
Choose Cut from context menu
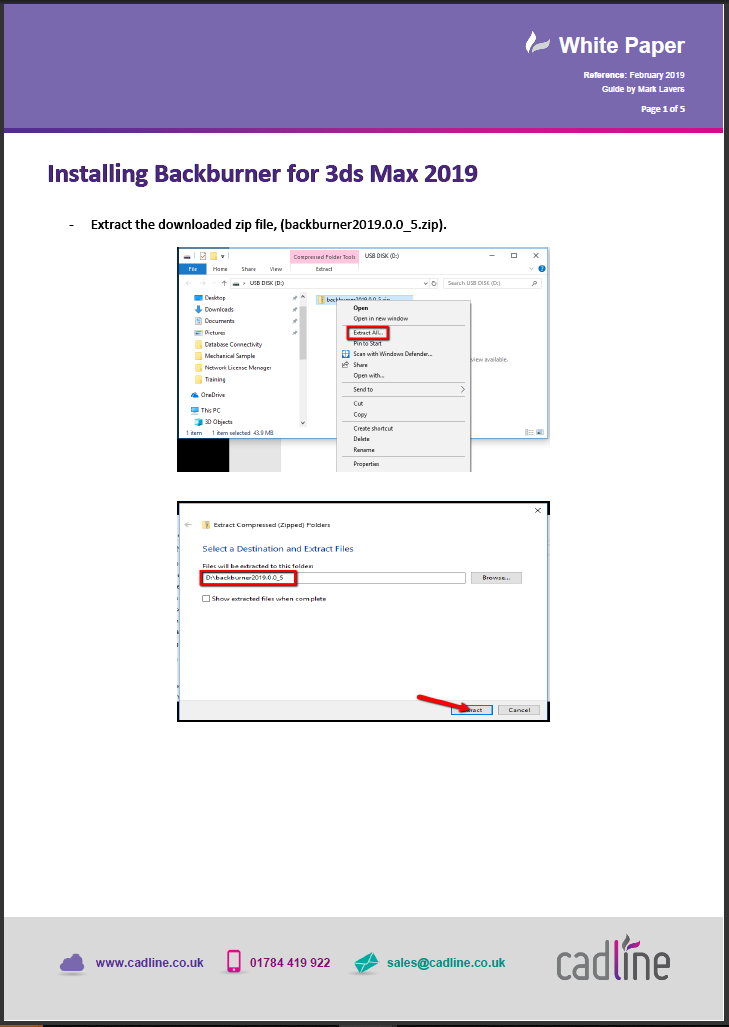[358, 403]
